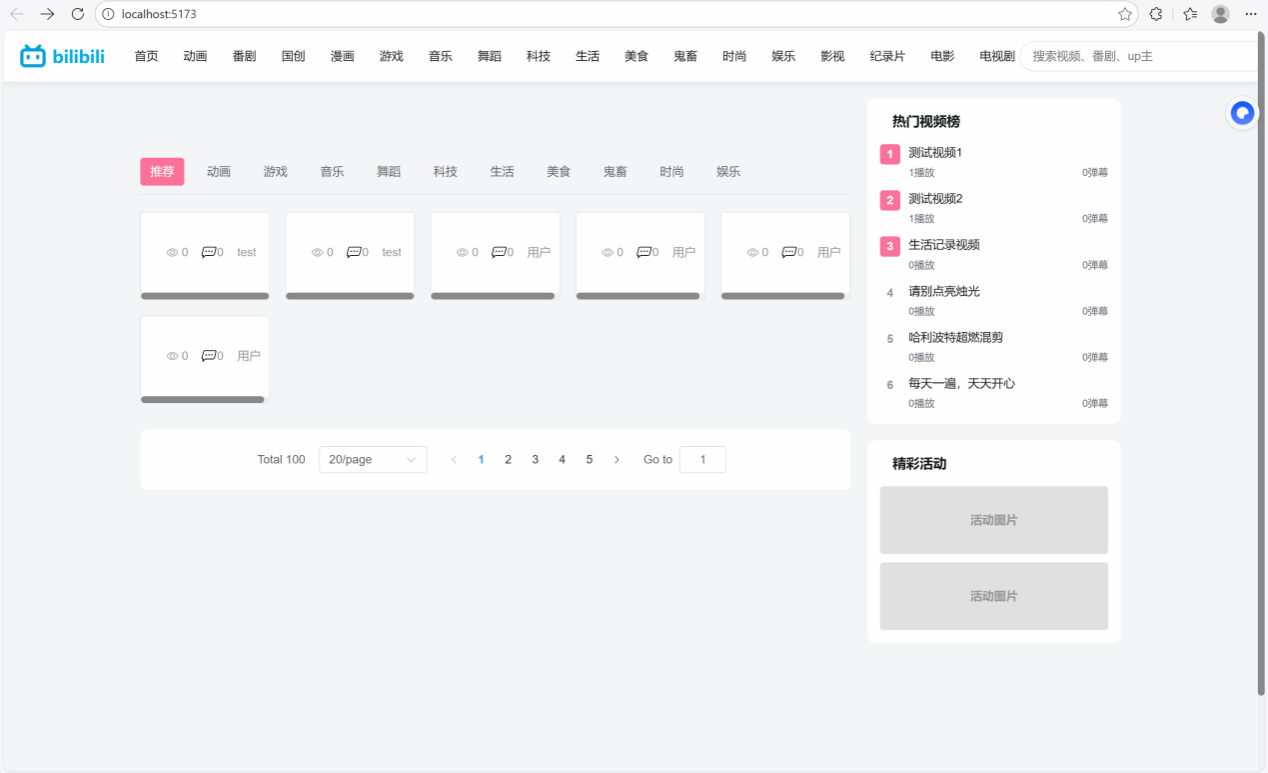
Task: Click the browser refresh icon
Action: [x=78, y=14]
